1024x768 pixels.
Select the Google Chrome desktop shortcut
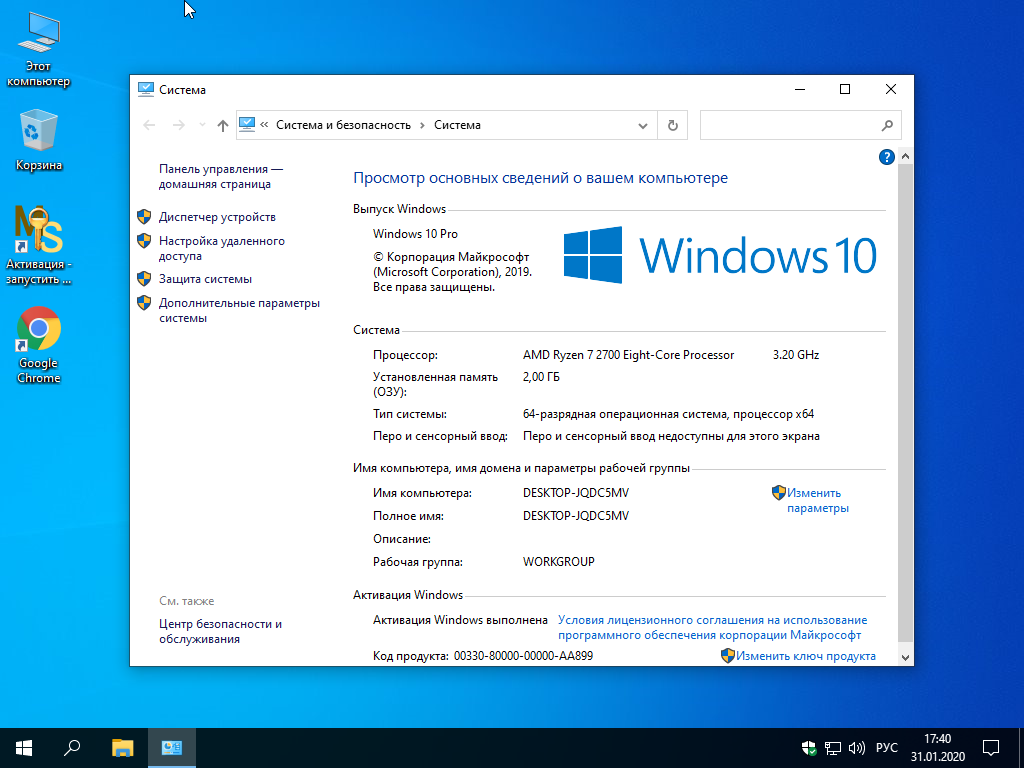(x=39, y=345)
